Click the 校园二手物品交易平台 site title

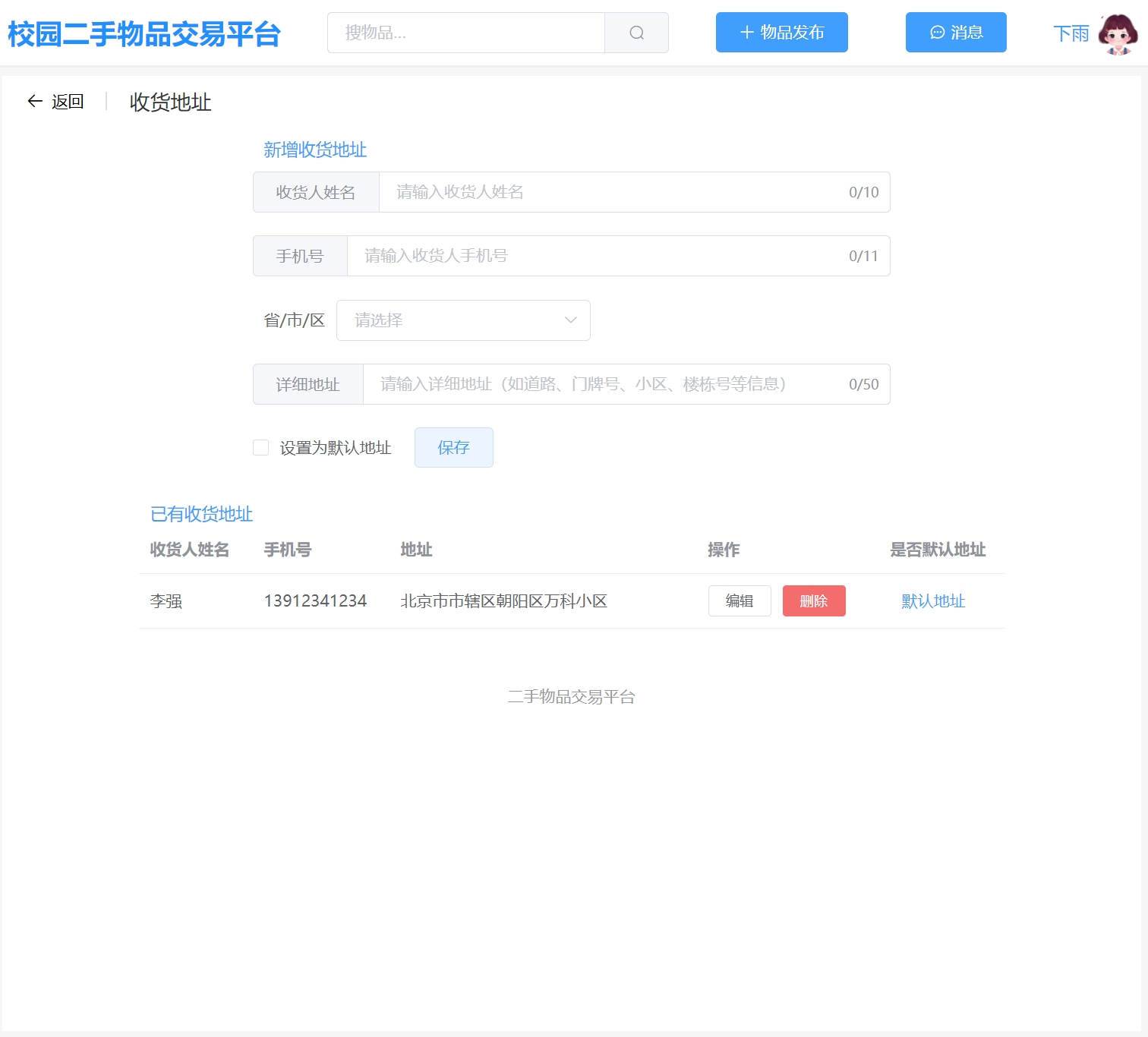tap(144, 34)
